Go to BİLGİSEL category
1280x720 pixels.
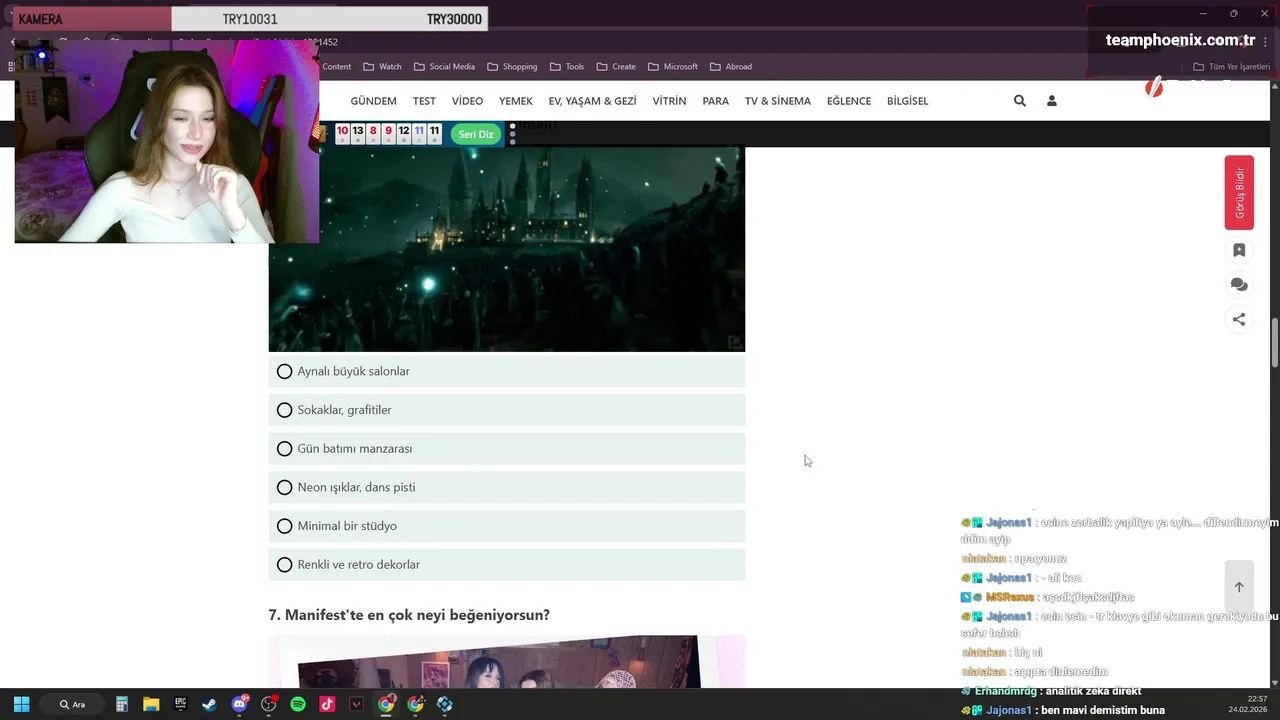(907, 101)
